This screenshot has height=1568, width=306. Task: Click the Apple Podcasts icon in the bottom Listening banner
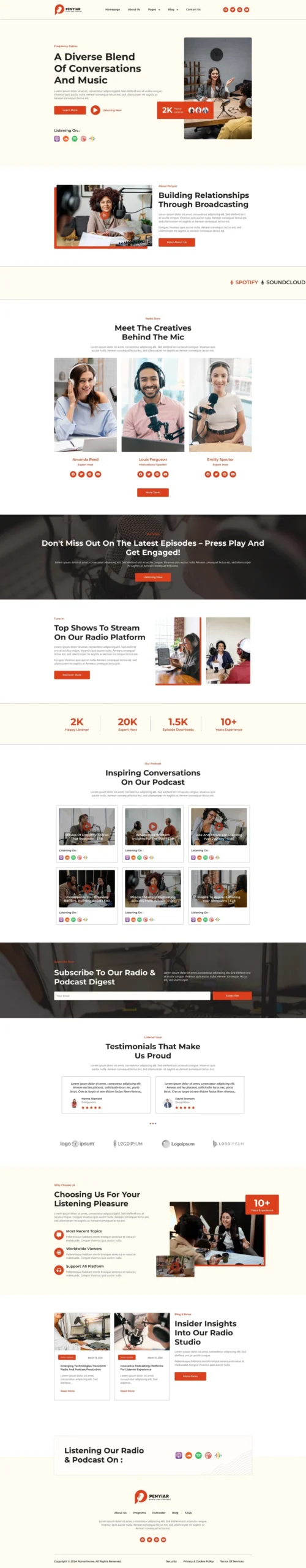coord(179,1455)
